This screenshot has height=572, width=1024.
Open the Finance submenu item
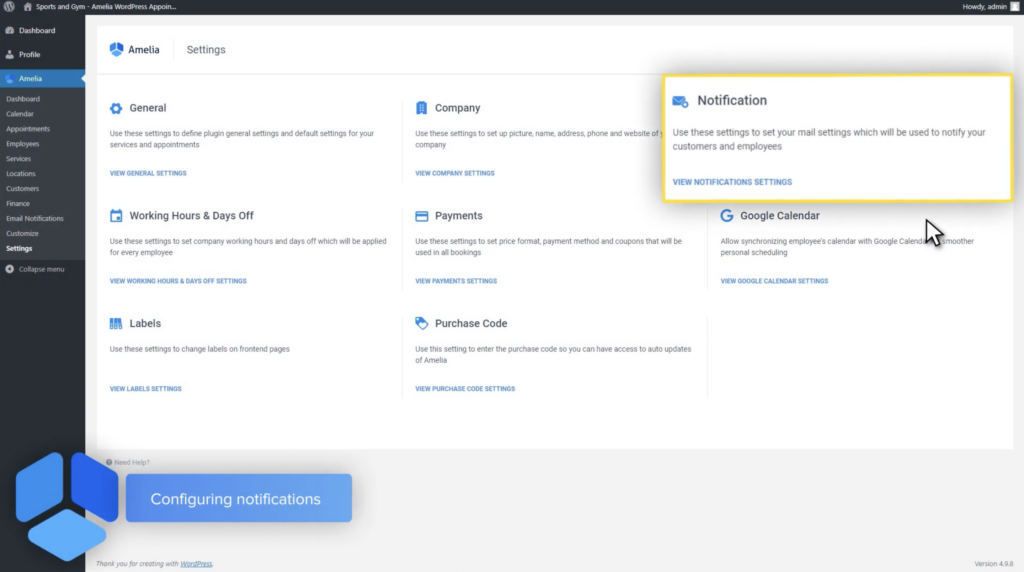tap(18, 204)
